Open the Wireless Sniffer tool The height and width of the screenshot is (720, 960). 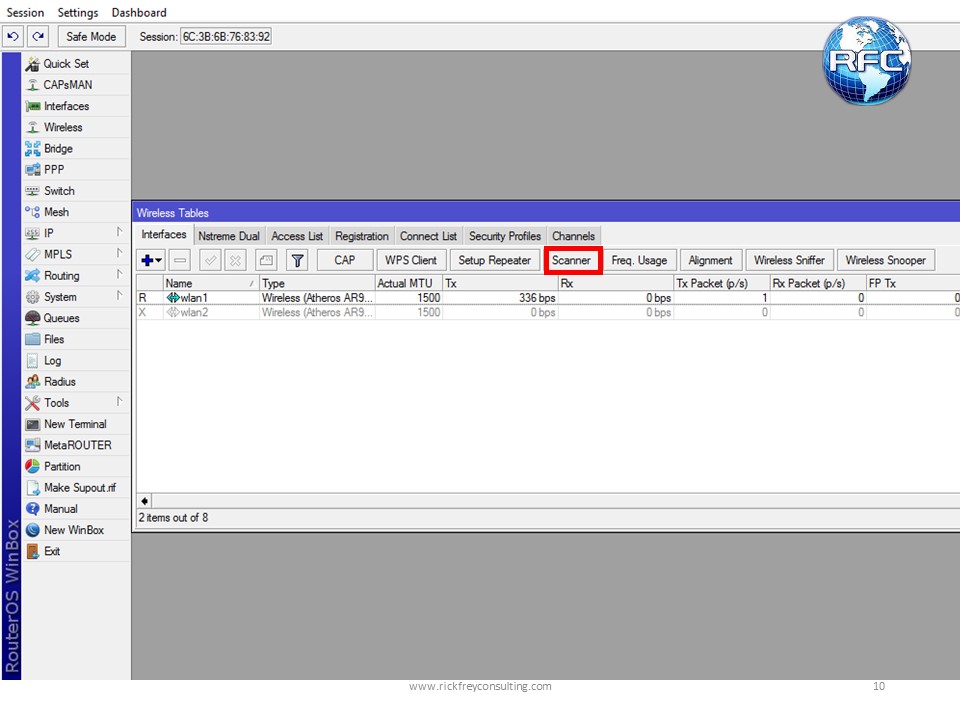789,260
